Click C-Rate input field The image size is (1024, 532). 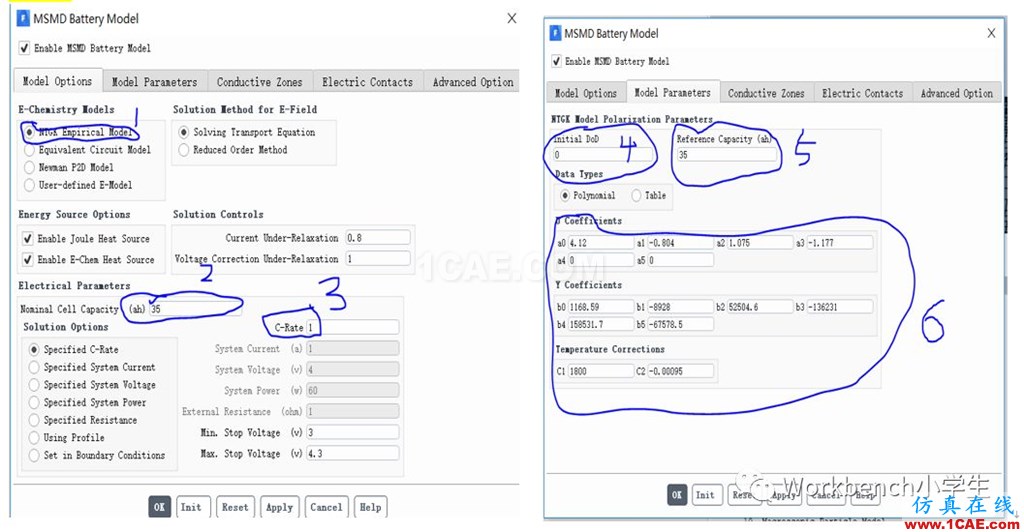353,327
